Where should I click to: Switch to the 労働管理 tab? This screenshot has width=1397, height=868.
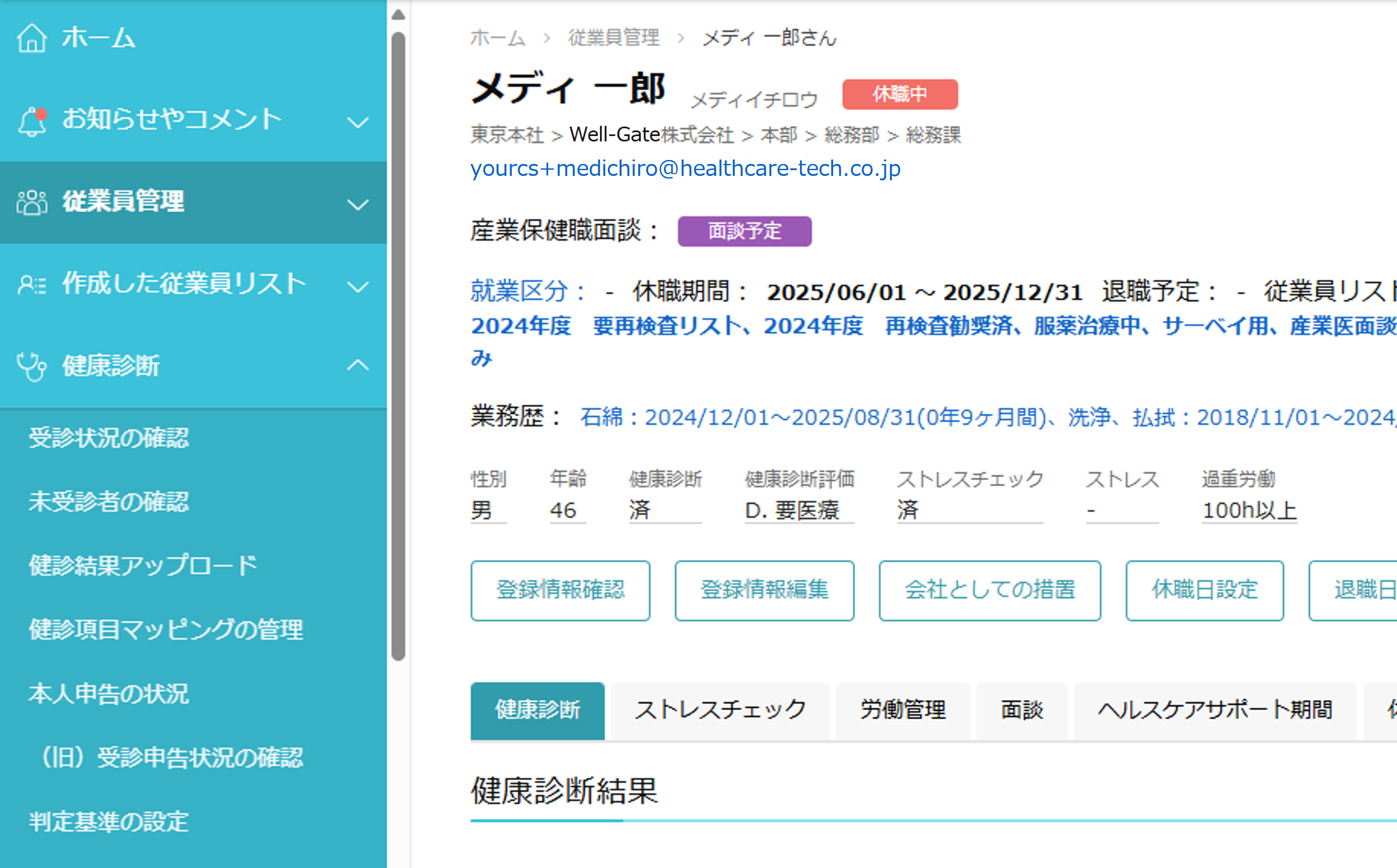click(903, 711)
